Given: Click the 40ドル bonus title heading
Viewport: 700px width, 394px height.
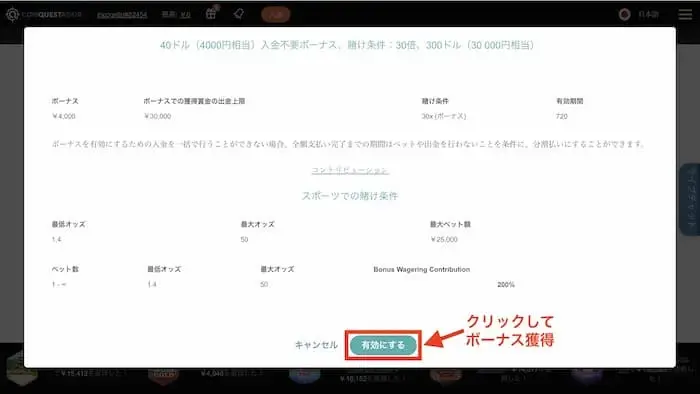Looking at the screenshot, I should (347, 45).
